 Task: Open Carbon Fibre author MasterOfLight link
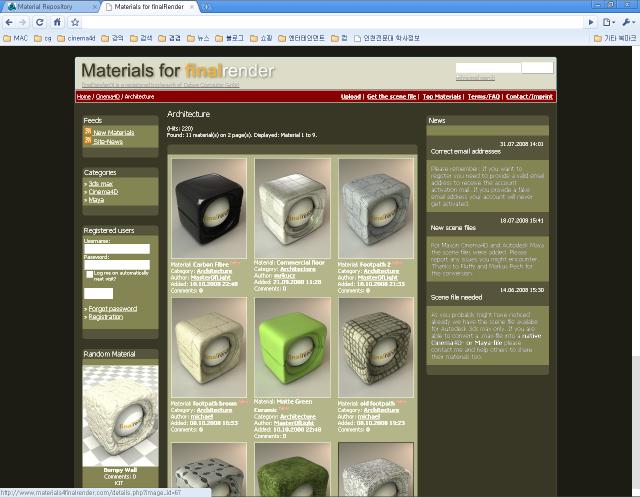(211, 277)
